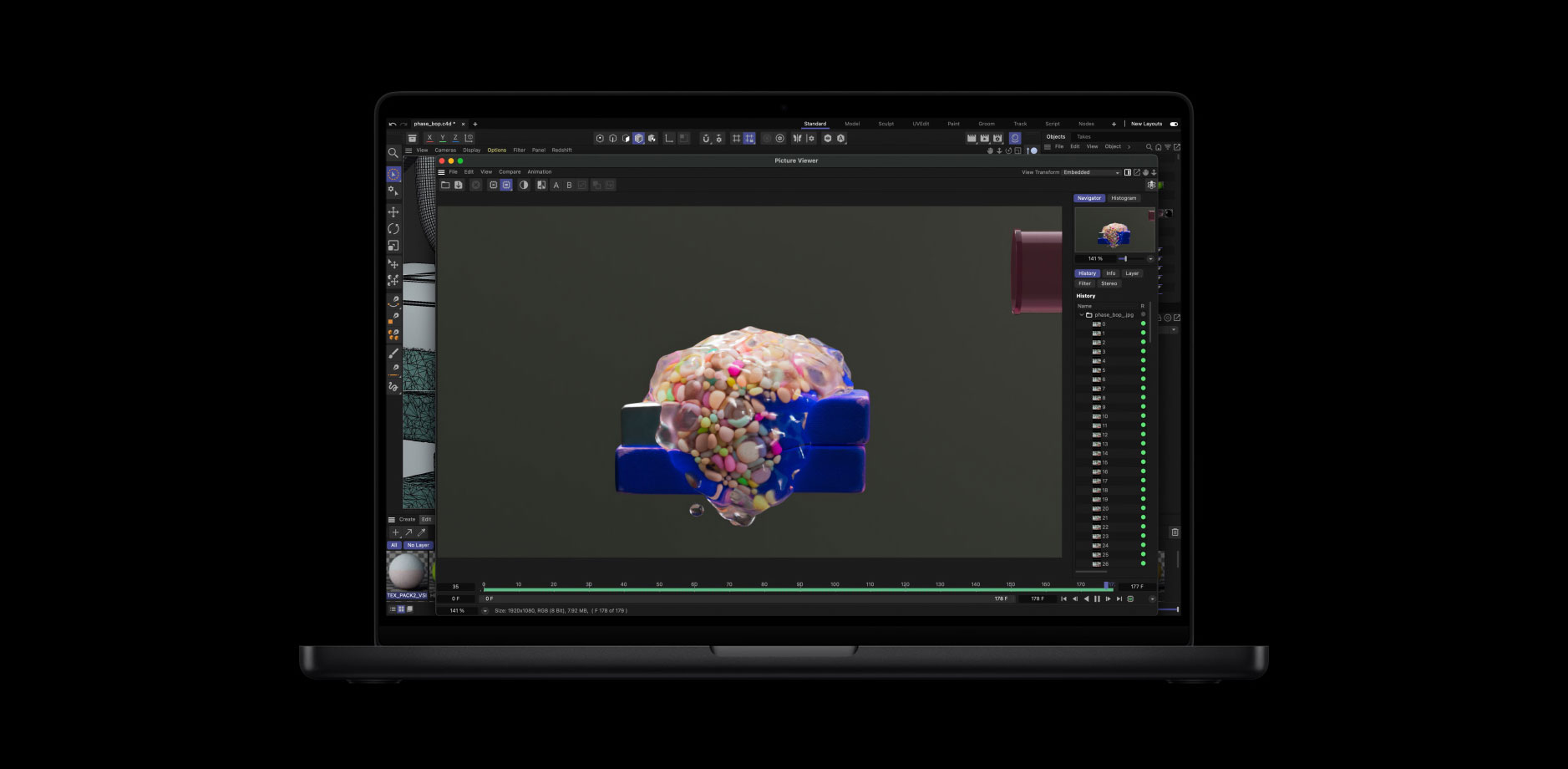
Task: Click the half-circle contrast display icon
Action: click(524, 185)
